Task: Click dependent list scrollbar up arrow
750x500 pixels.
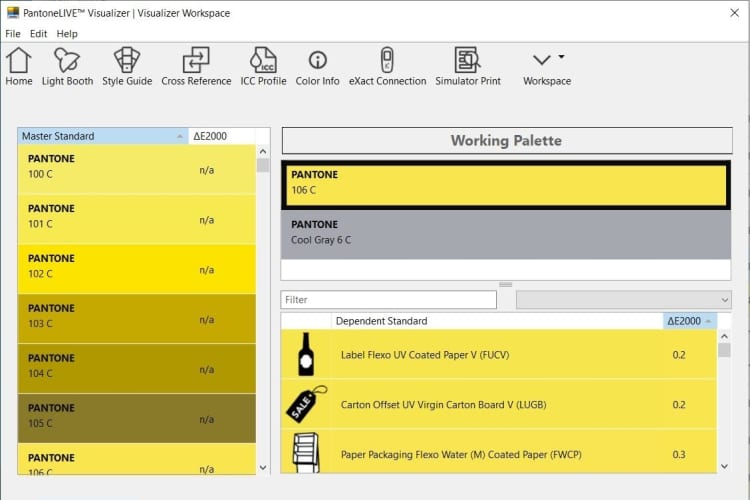Action: click(724, 336)
